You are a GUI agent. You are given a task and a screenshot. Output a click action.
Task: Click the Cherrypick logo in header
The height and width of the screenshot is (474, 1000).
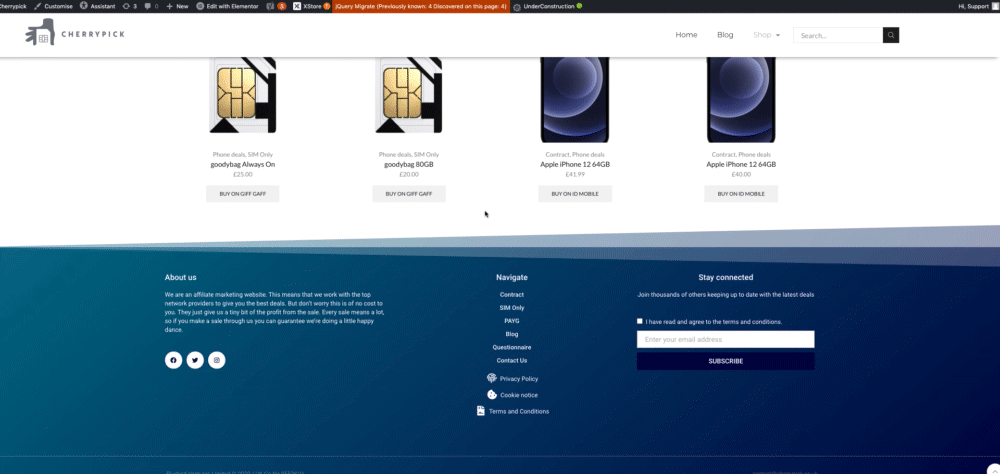point(75,33)
